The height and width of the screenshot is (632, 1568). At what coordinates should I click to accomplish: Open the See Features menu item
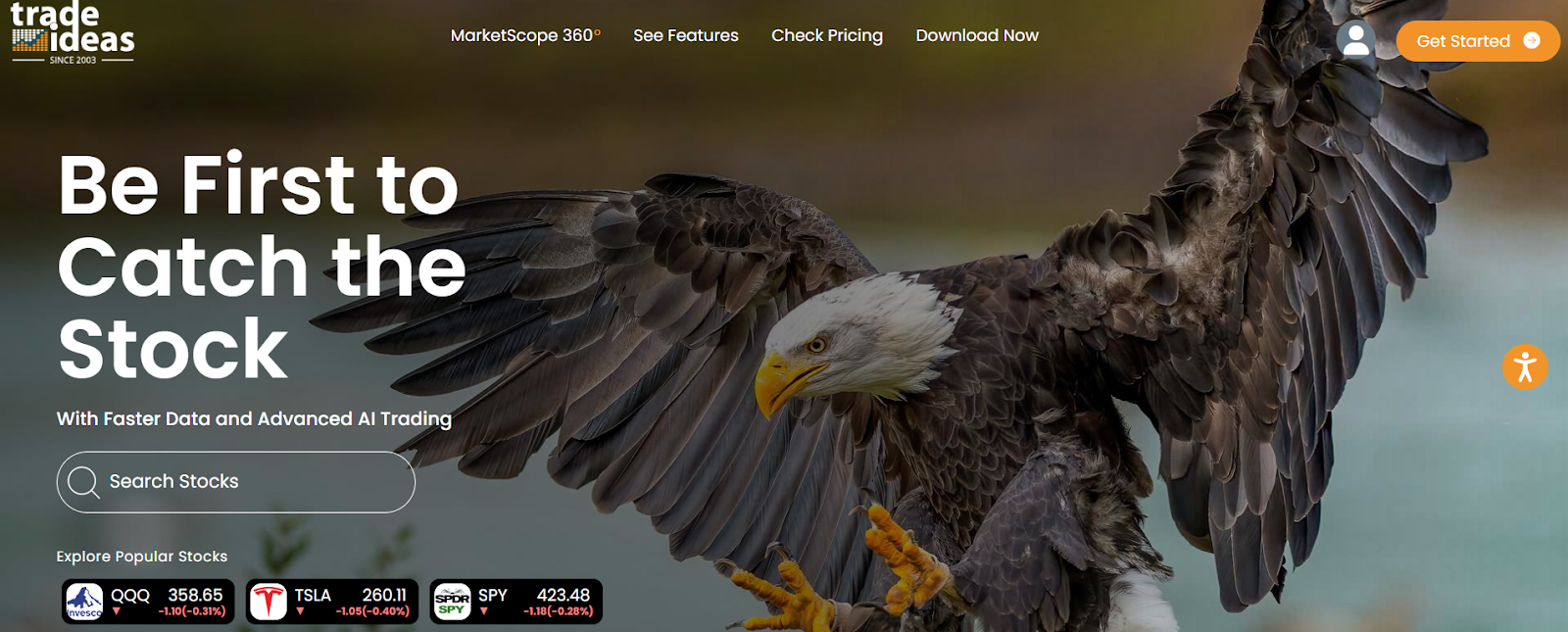(x=686, y=35)
